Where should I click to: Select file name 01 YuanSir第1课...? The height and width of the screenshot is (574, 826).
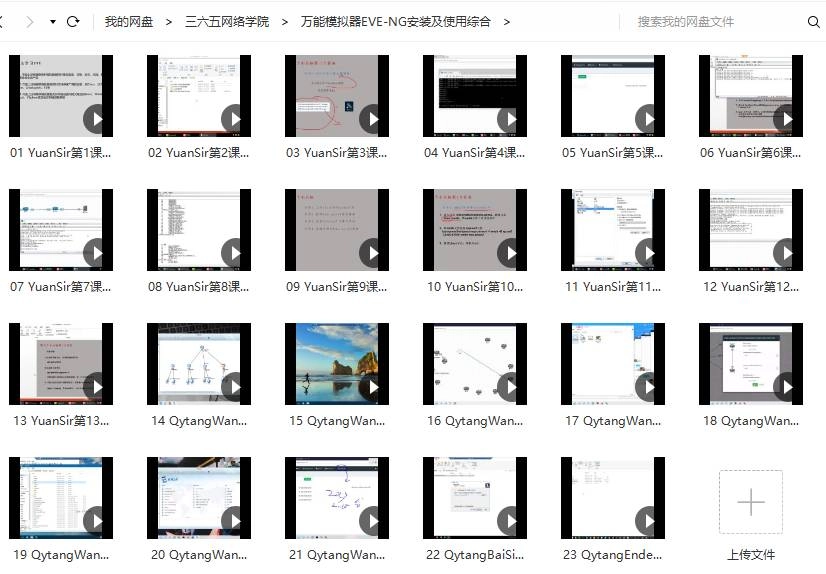pyautogui.click(x=61, y=153)
